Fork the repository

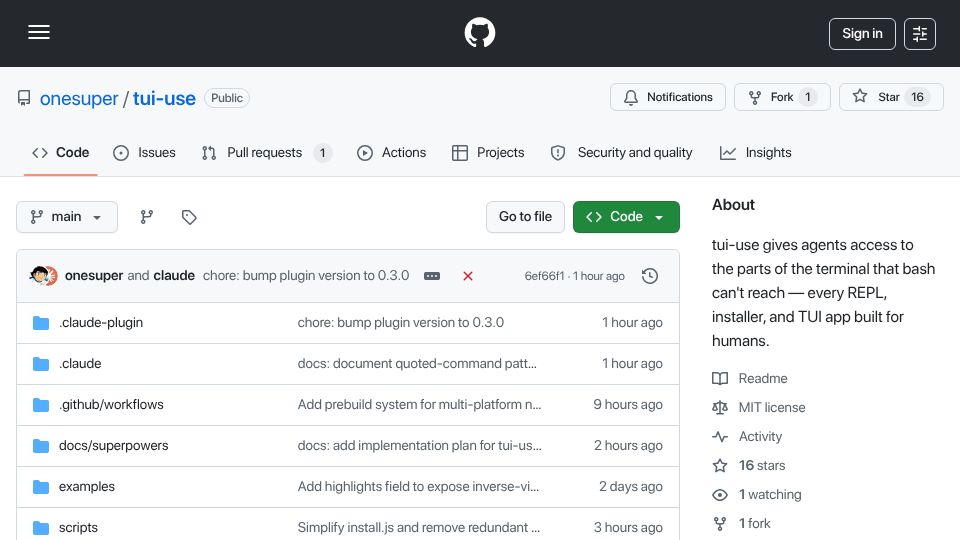tap(782, 97)
